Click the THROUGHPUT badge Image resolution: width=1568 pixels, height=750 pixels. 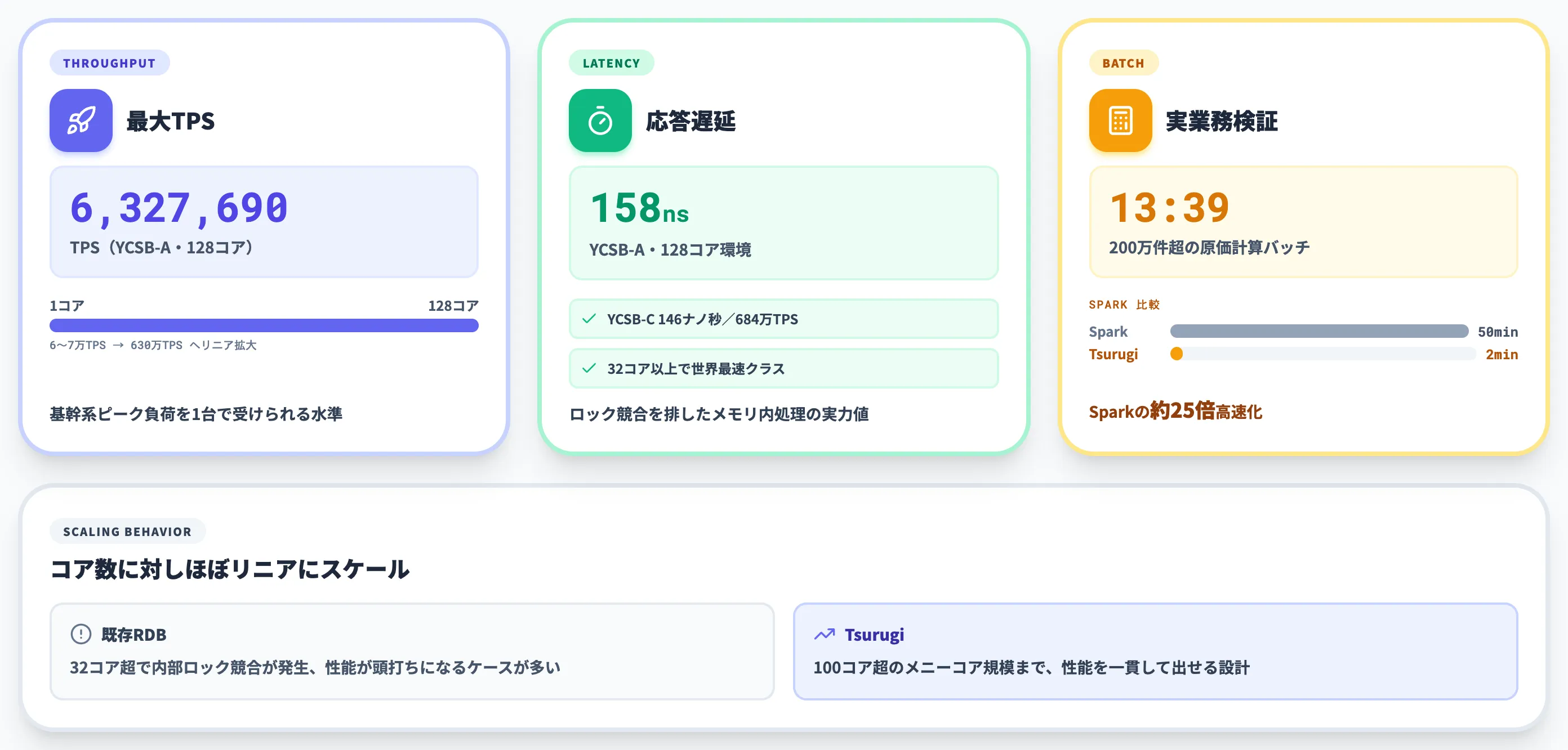click(110, 62)
